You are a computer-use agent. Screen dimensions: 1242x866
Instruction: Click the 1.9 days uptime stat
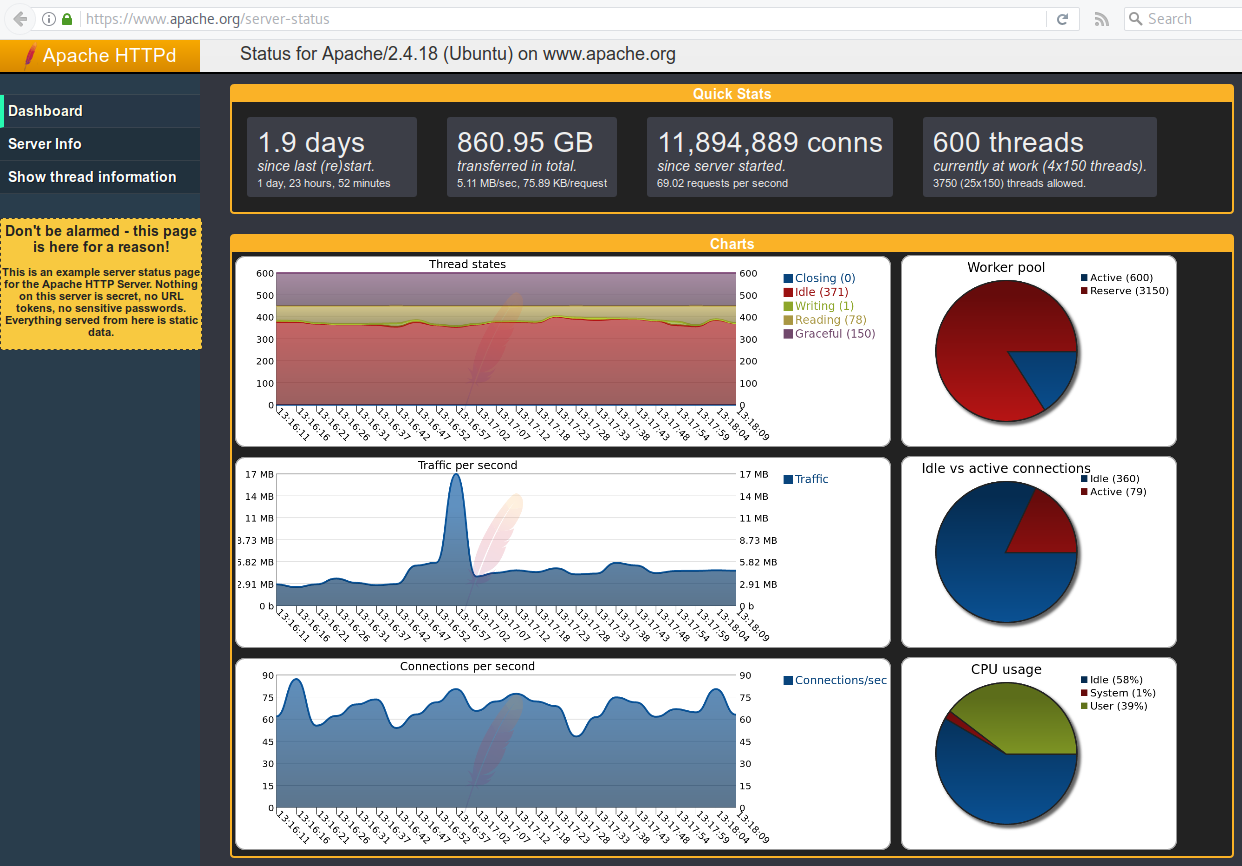click(332, 157)
